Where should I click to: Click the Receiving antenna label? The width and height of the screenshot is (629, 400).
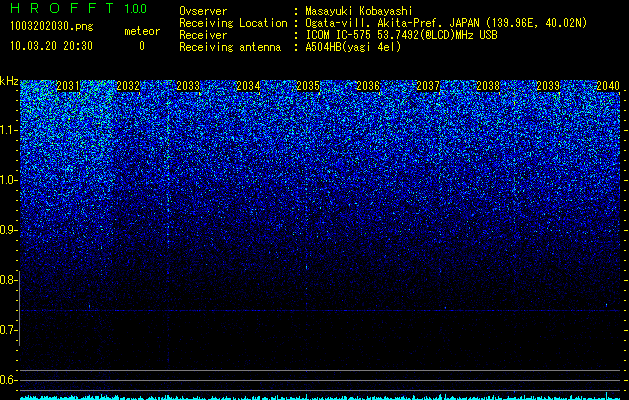point(230,47)
